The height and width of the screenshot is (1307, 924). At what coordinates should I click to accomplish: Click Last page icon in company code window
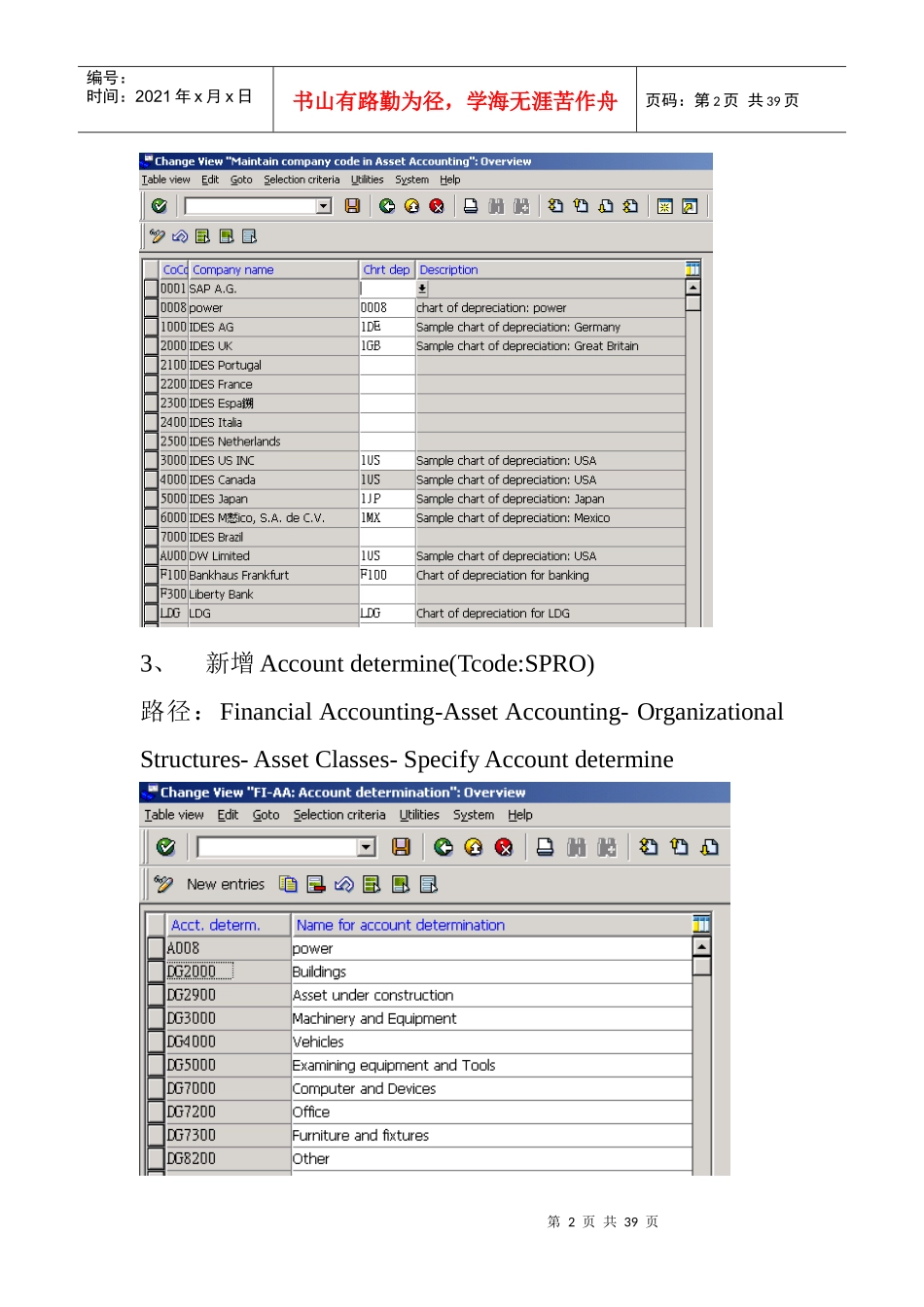[x=630, y=206]
